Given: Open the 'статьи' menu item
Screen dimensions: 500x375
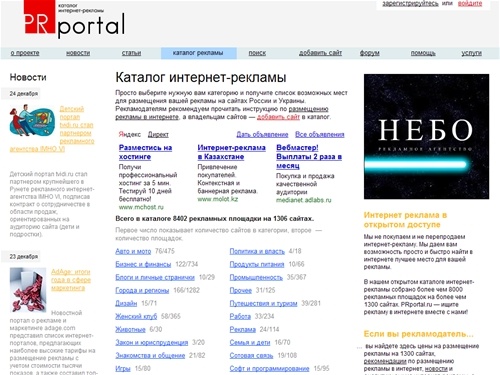Looking at the screenshot, I should tap(131, 53).
